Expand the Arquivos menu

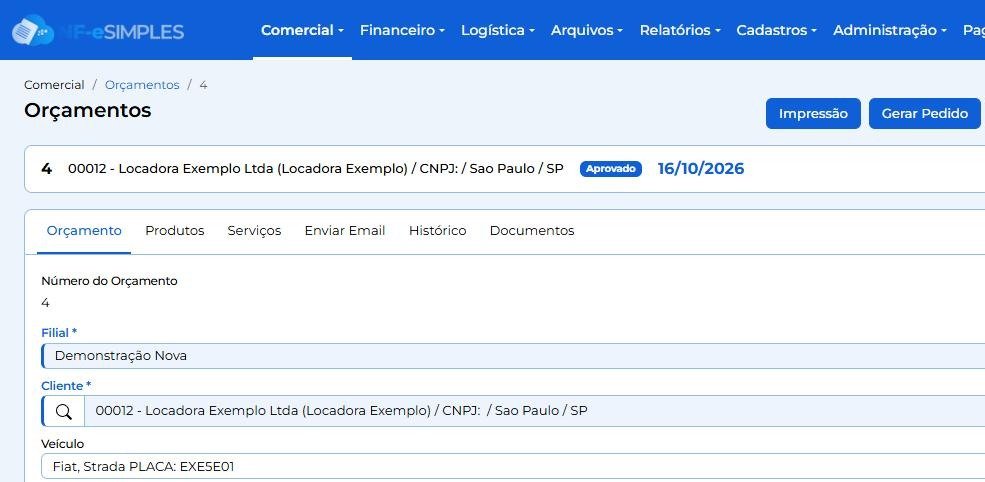(x=587, y=30)
